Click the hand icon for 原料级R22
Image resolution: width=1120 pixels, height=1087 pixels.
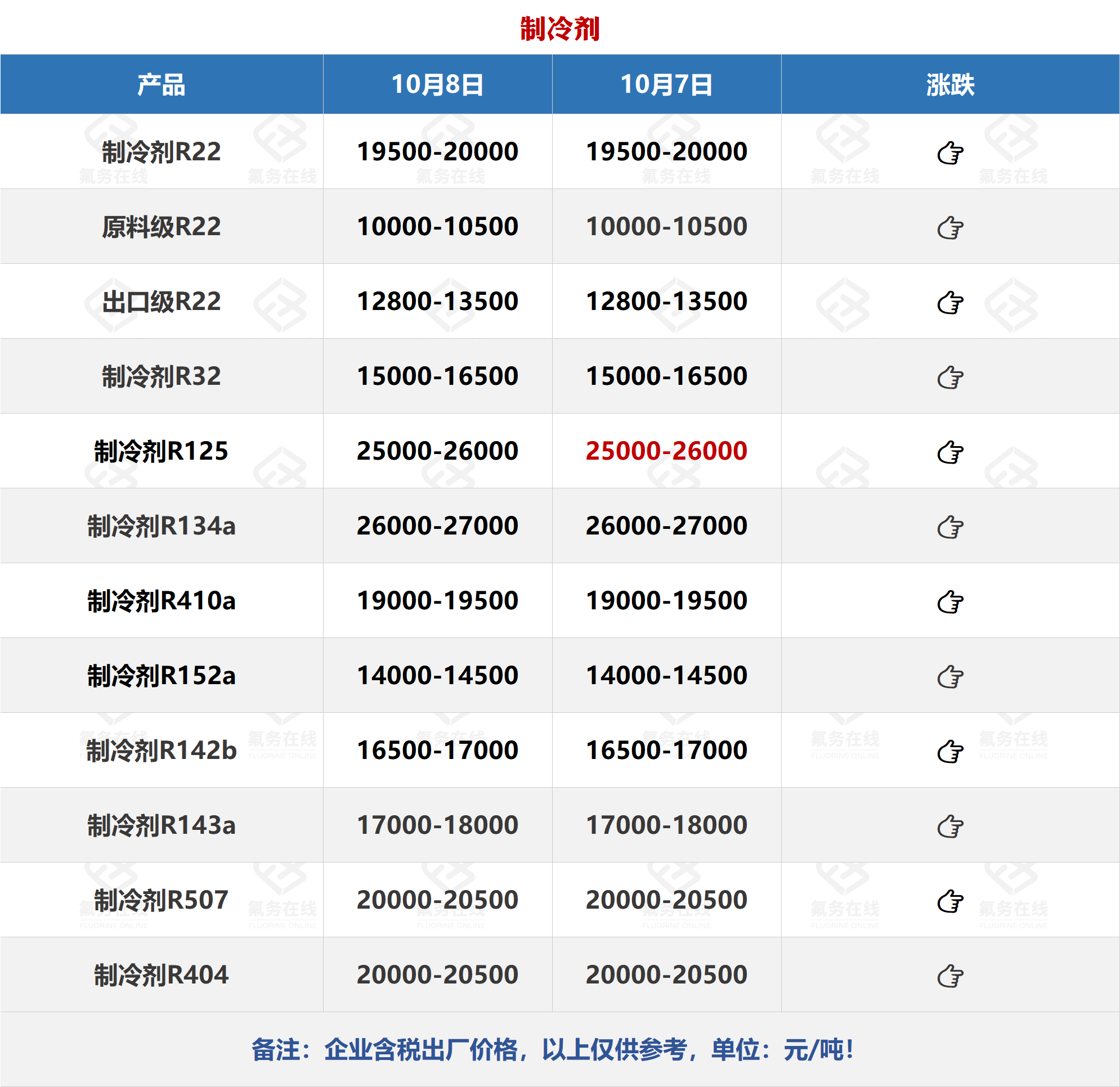[950, 227]
